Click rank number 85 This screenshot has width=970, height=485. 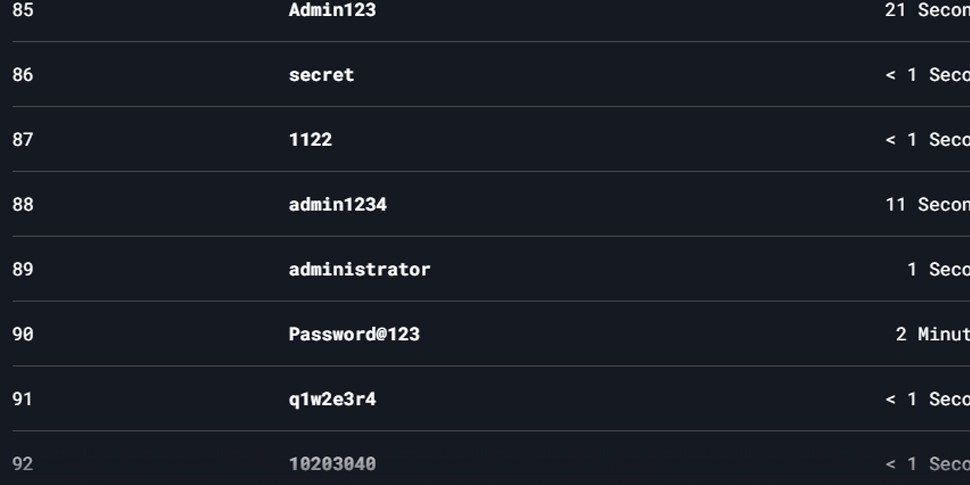coord(22,10)
